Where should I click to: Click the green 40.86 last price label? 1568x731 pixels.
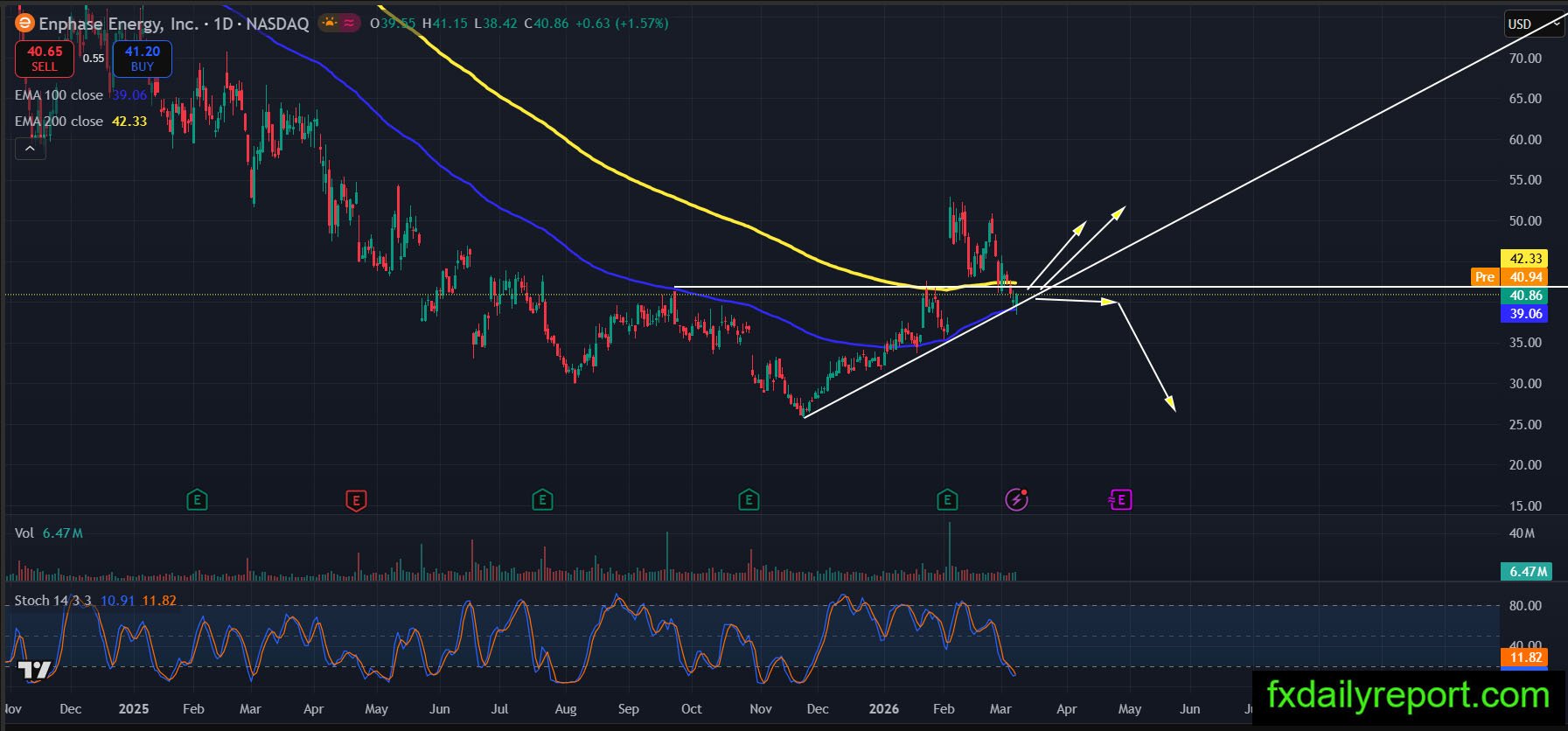1524,296
